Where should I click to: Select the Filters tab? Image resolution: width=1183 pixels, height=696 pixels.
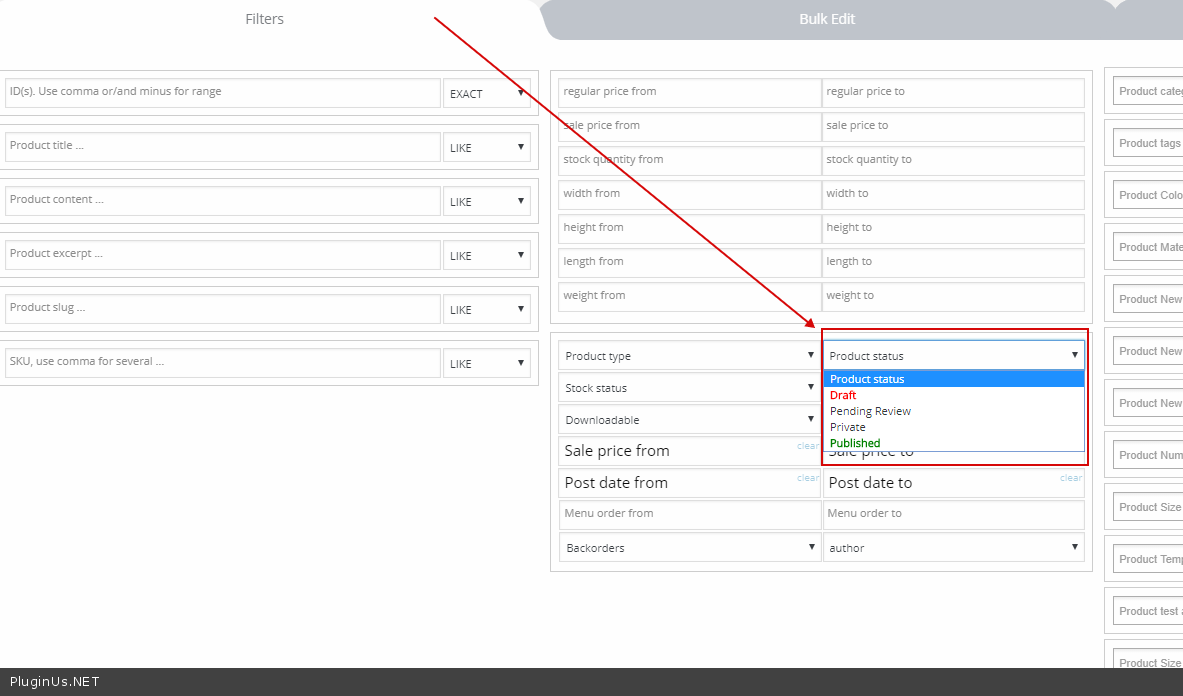[264, 19]
